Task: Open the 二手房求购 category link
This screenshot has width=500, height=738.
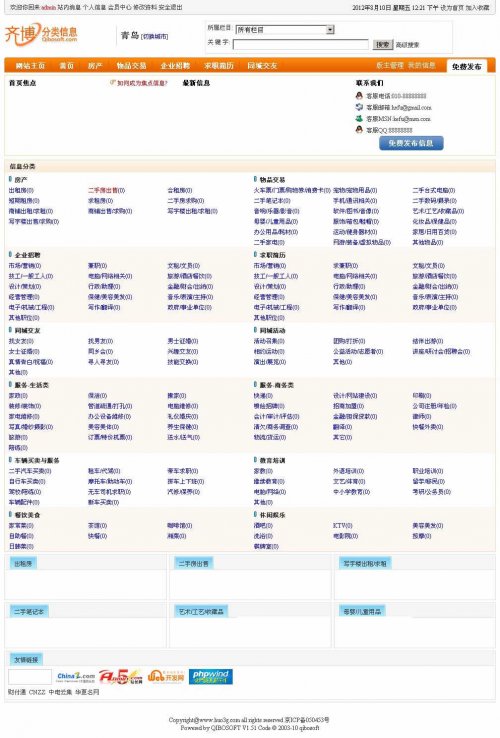Action: 185,201
